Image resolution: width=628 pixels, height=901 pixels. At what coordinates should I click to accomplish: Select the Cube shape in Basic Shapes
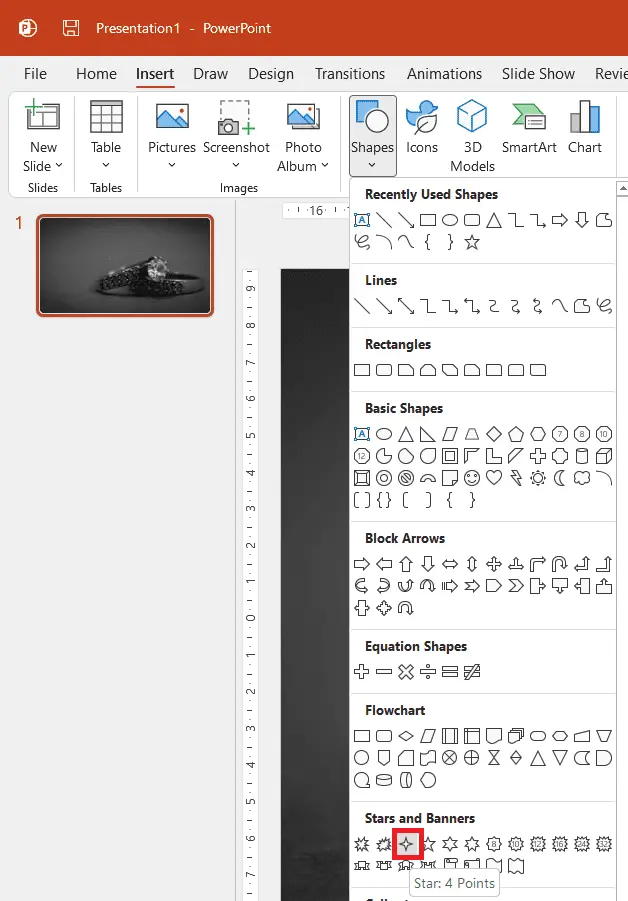604,456
